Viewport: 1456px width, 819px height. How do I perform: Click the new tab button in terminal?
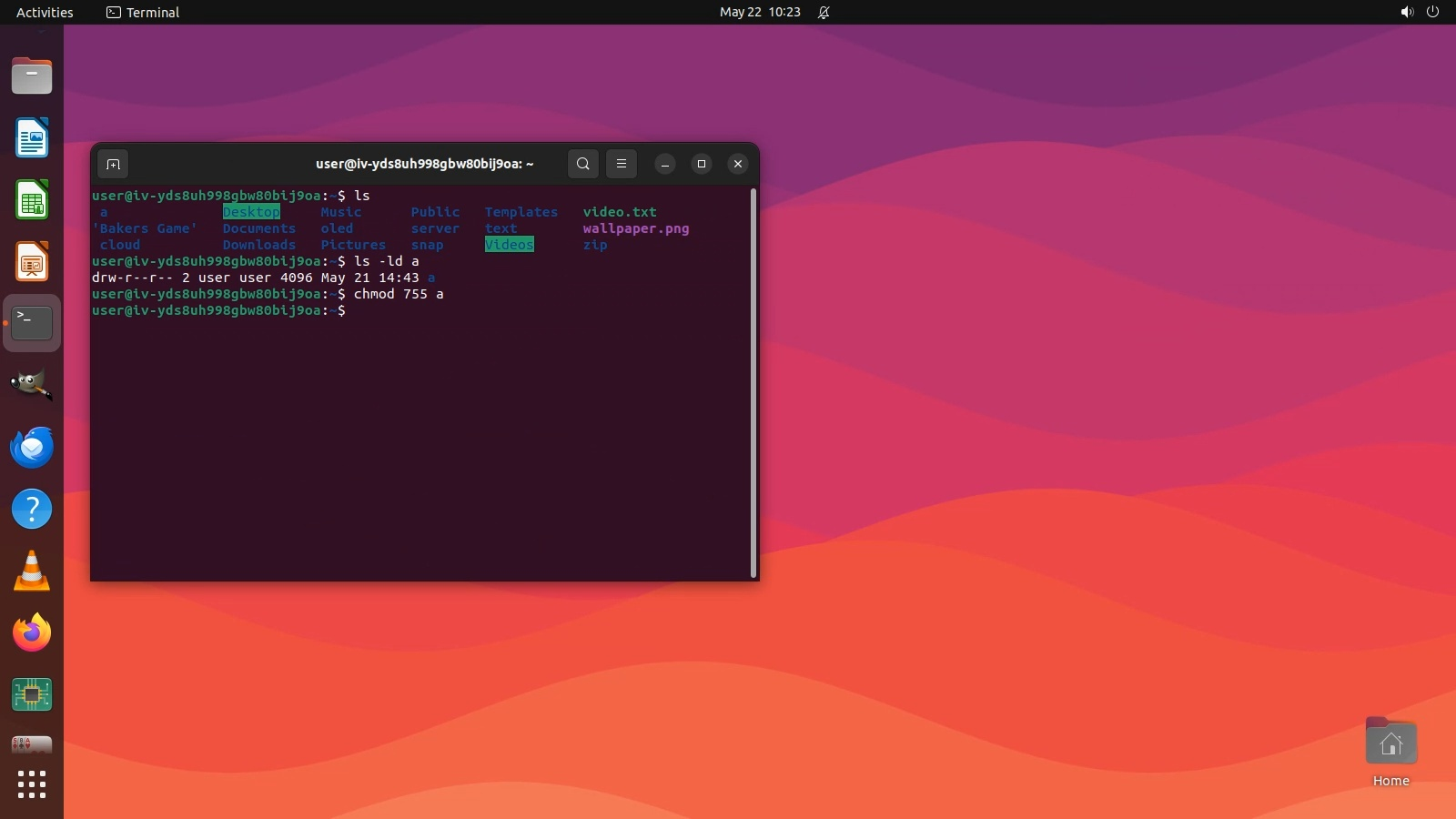pyautogui.click(x=113, y=164)
